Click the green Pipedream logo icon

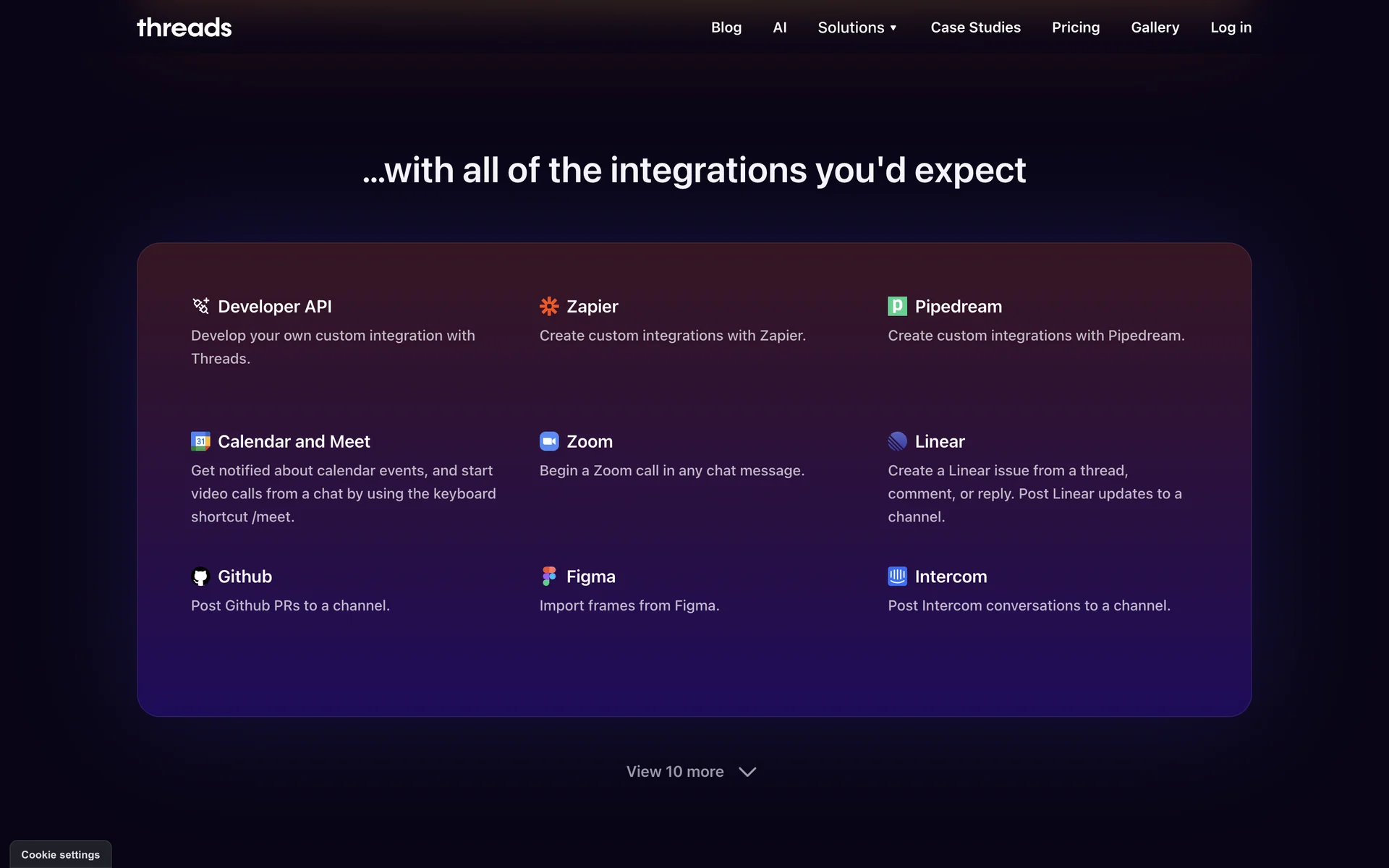[897, 306]
